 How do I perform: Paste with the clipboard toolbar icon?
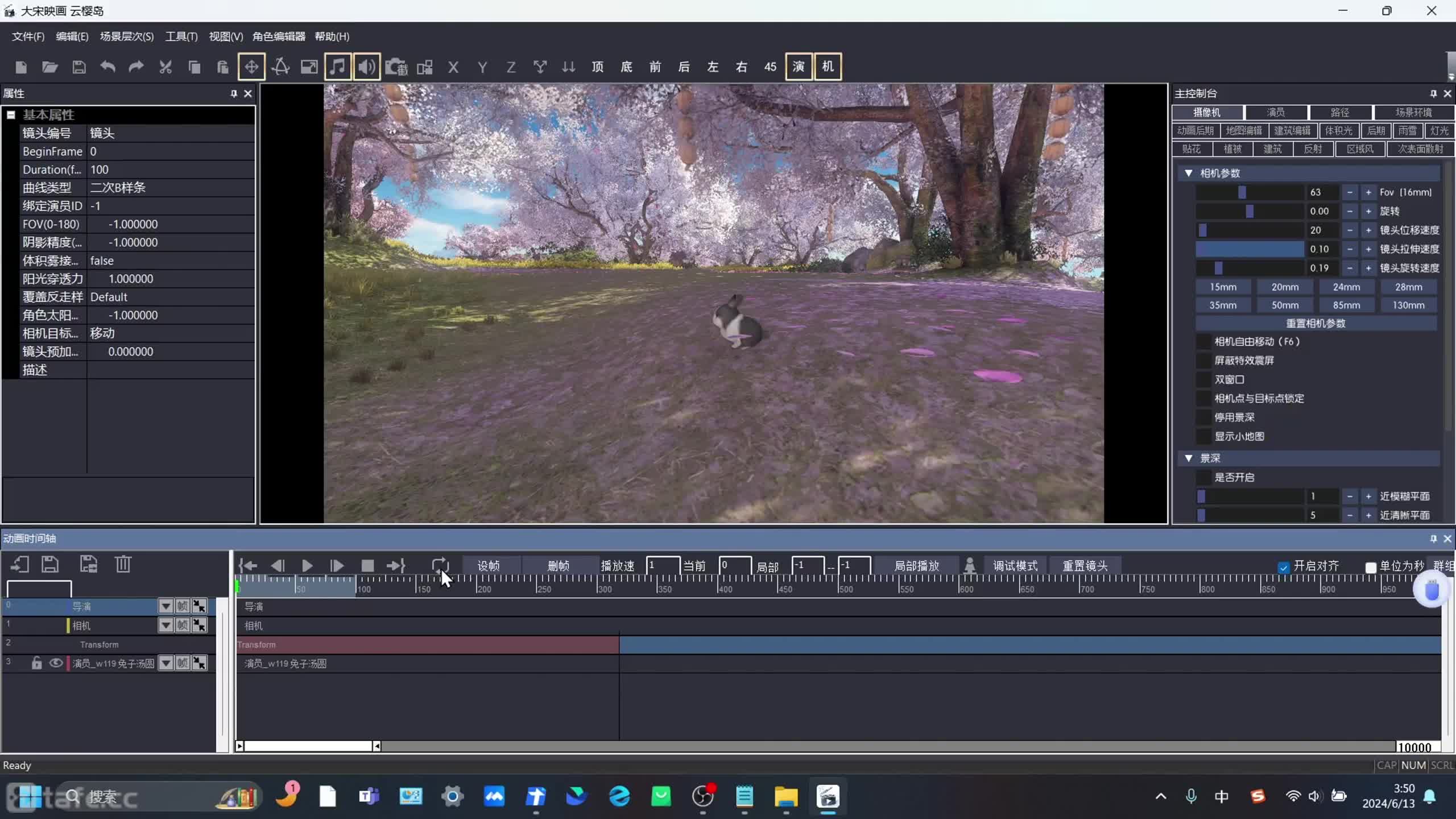point(222,67)
